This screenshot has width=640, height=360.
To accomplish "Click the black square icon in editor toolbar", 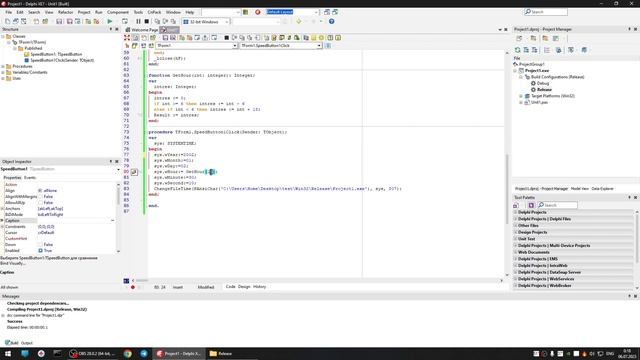I will pos(227,38).
